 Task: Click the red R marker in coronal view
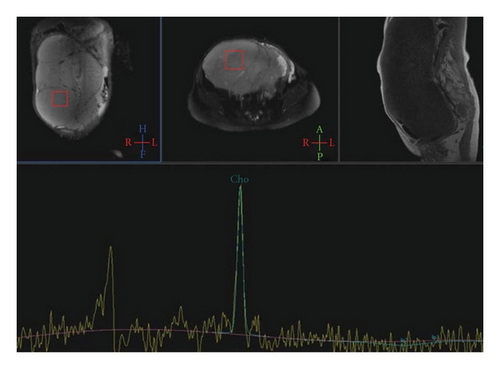point(128,143)
